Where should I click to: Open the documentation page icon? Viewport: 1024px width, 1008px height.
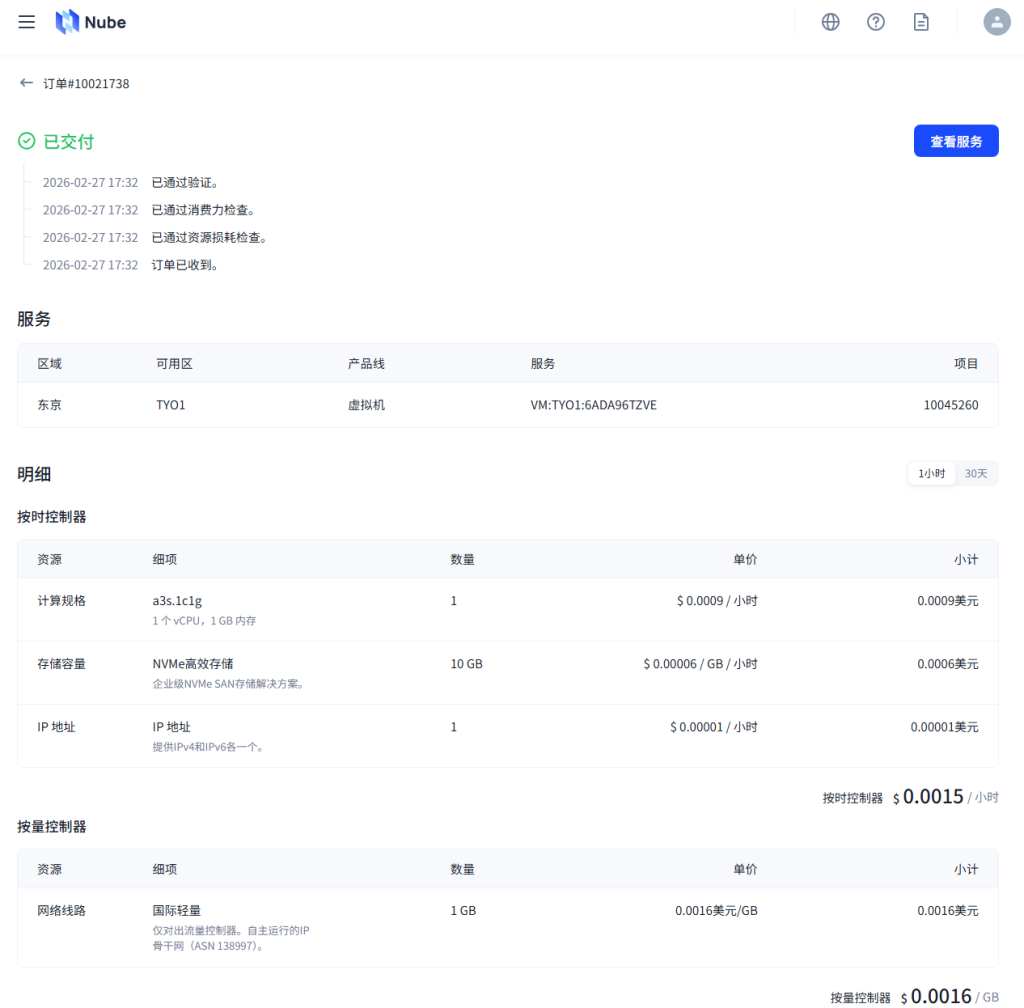click(921, 21)
